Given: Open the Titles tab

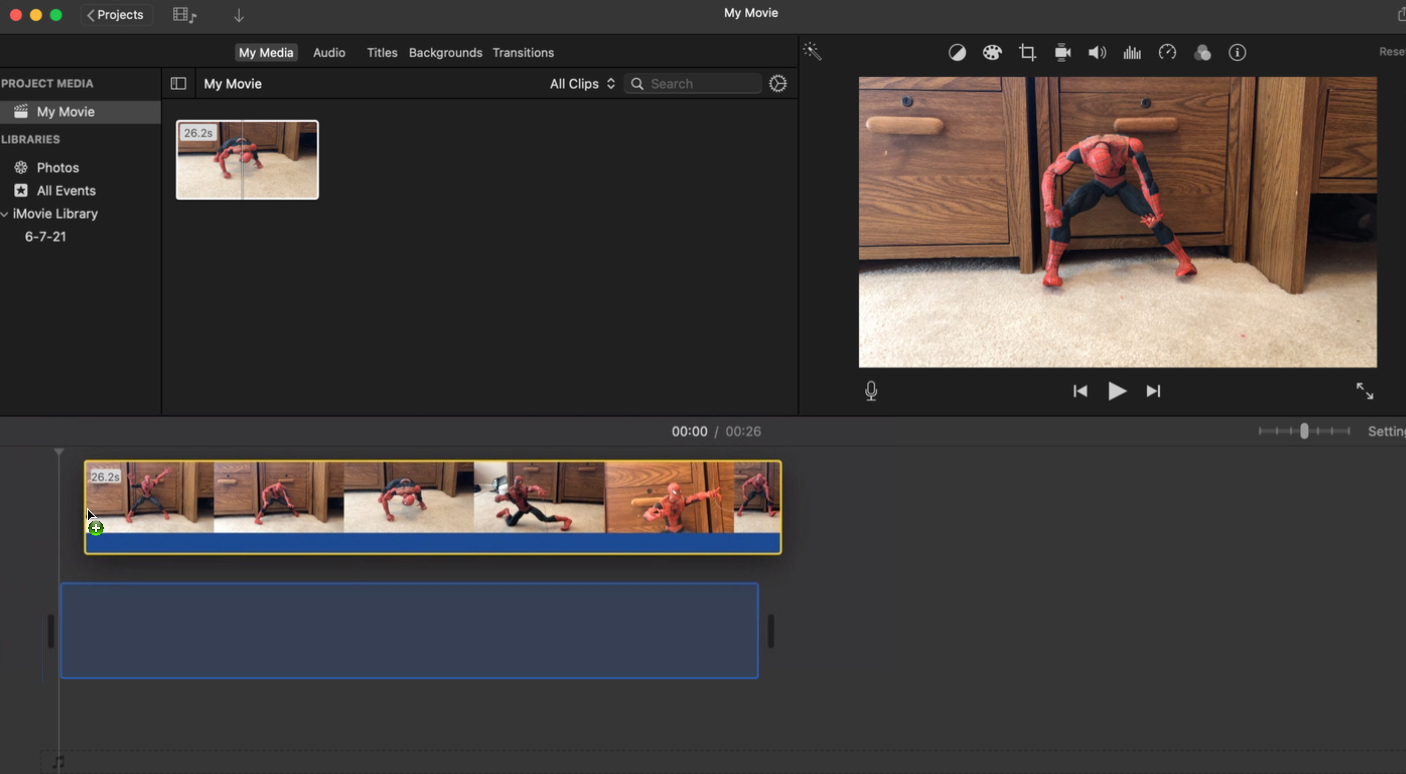Looking at the screenshot, I should tap(382, 53).
